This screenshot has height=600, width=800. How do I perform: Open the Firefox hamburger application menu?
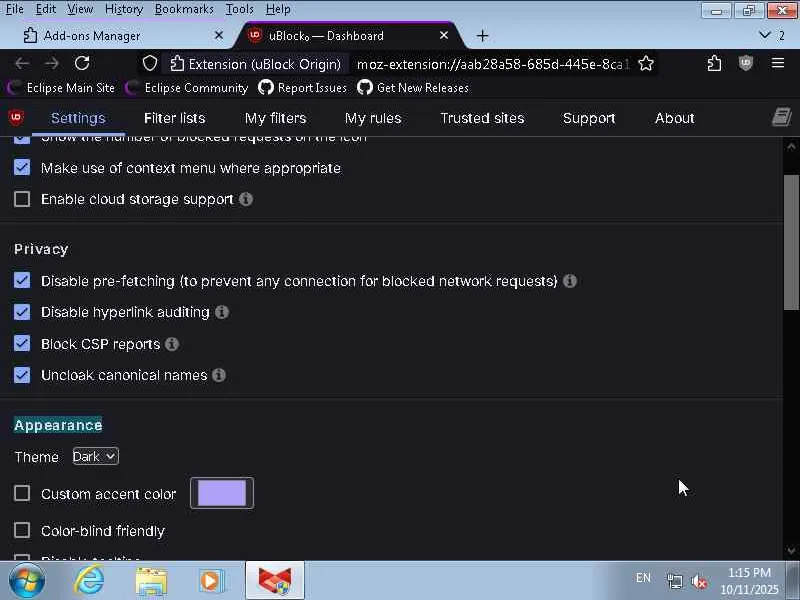[778, 63]
